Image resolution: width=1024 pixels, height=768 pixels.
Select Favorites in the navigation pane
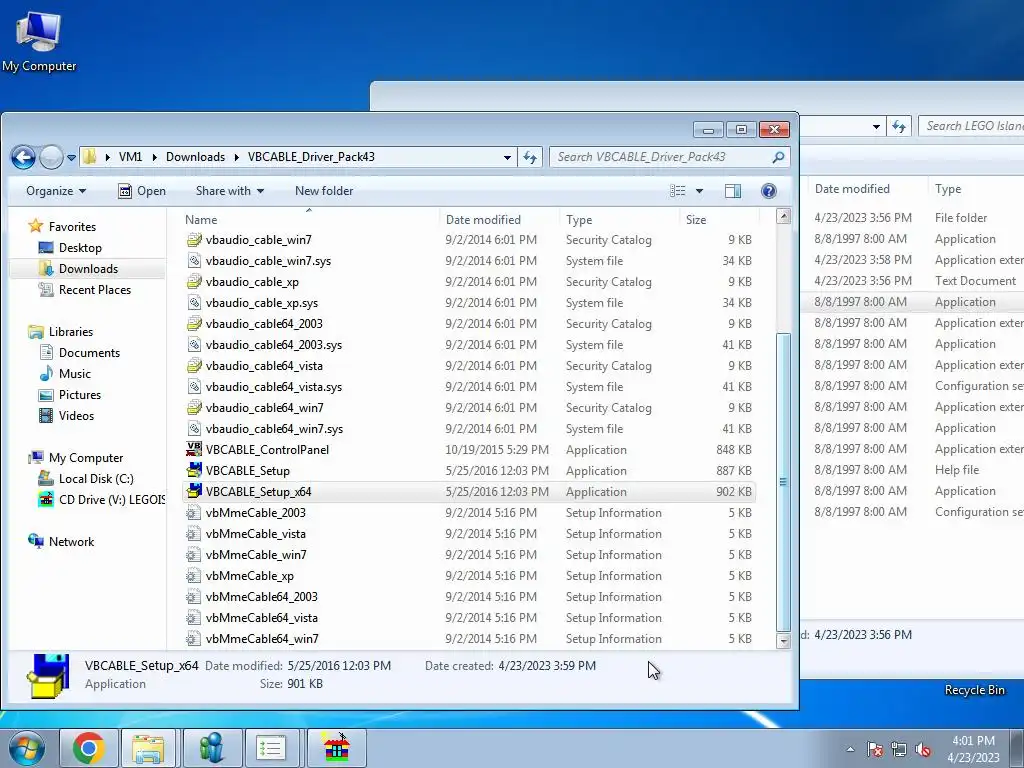72,227
